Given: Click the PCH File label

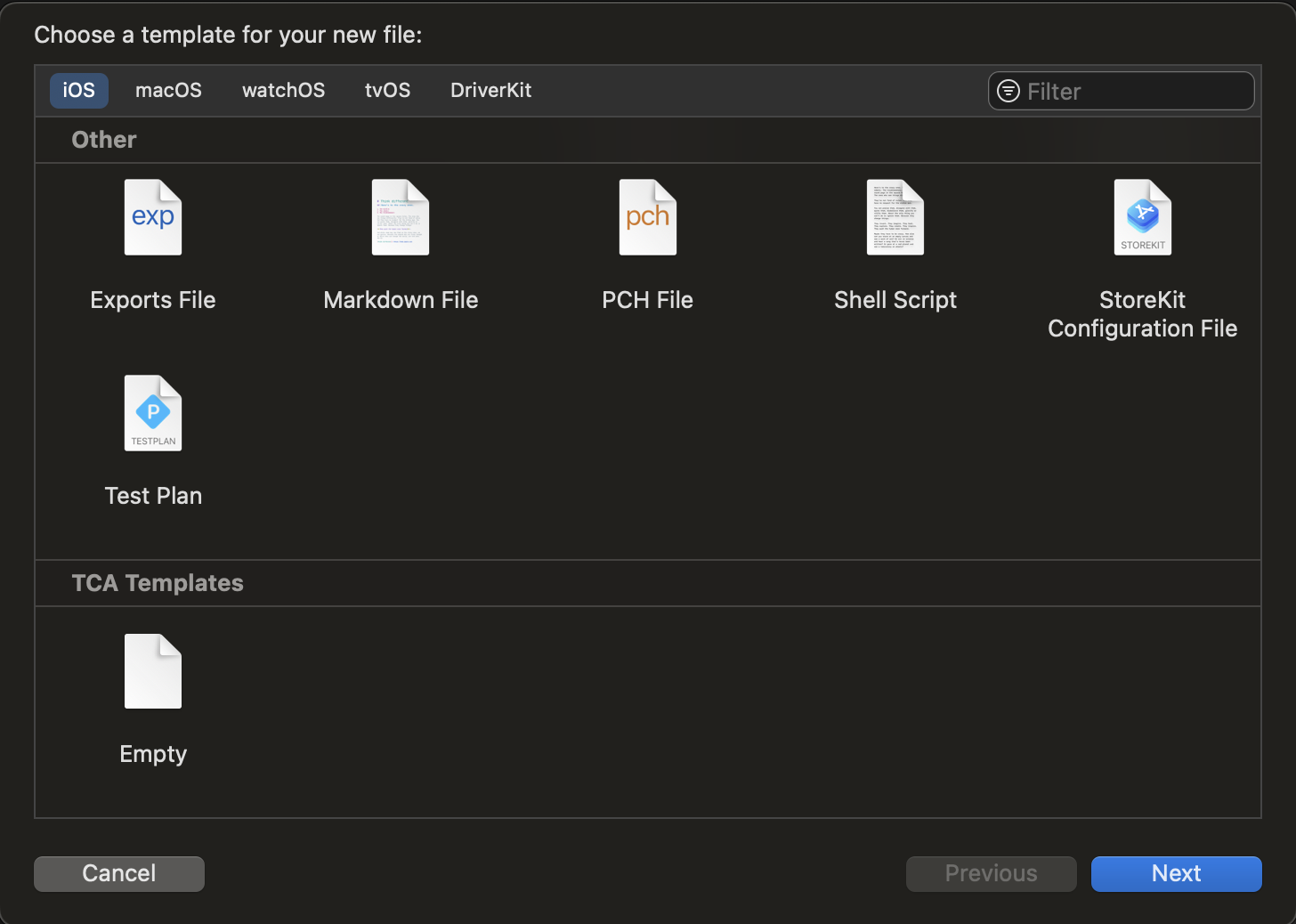Looking at the screenshot, I should click(648, 300).
